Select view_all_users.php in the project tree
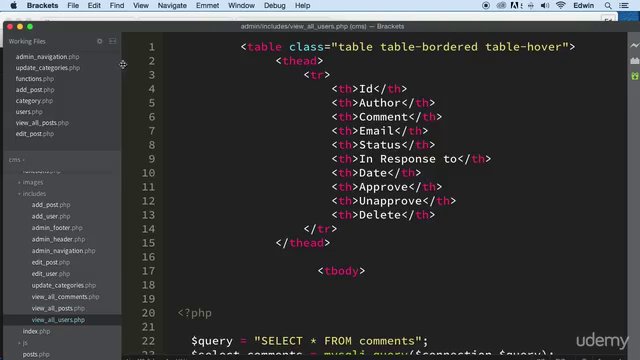Image resolution: width=640 pixels, height=360 pixels. (58, 320)
